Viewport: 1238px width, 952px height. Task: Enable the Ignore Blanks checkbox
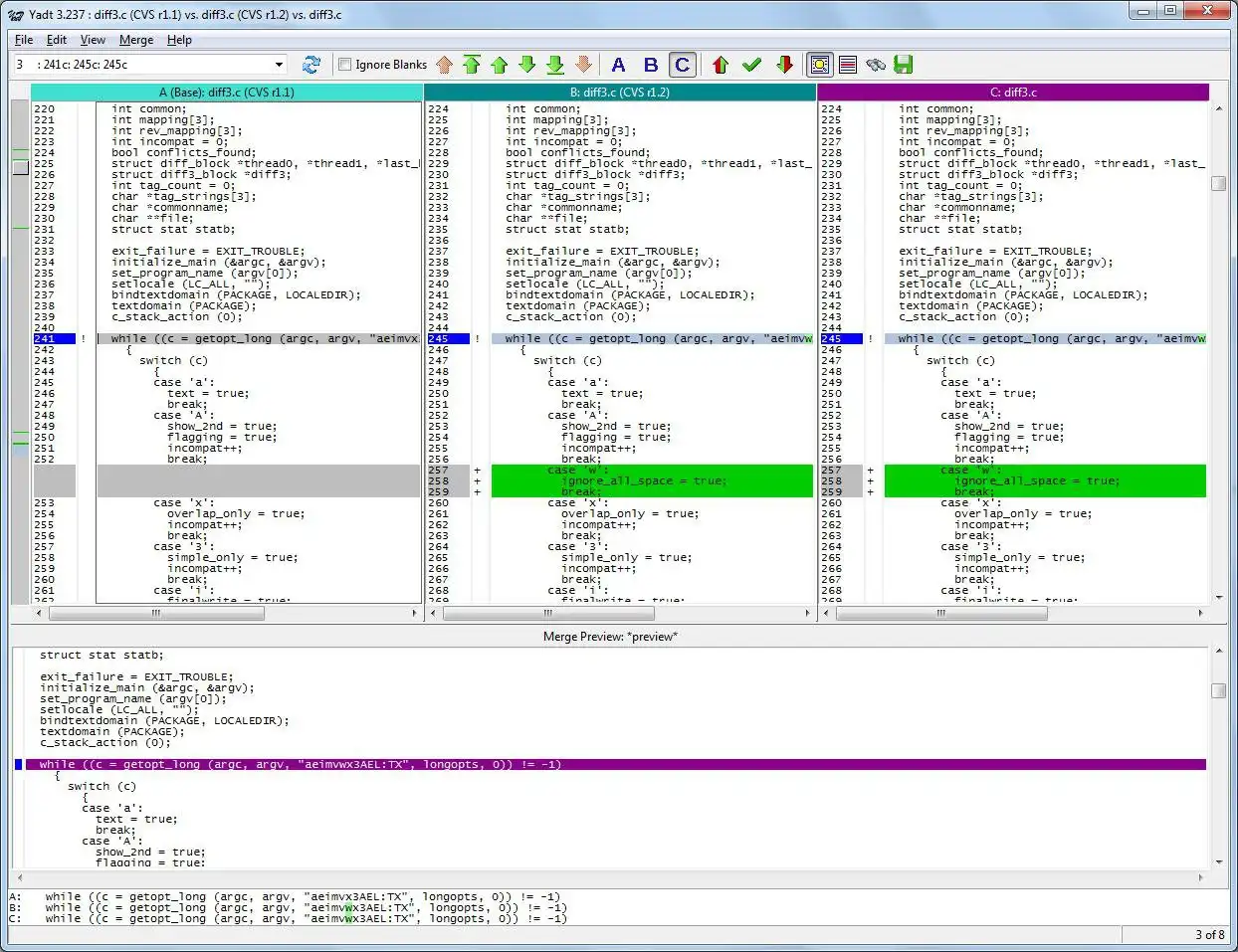coord(345,65)
